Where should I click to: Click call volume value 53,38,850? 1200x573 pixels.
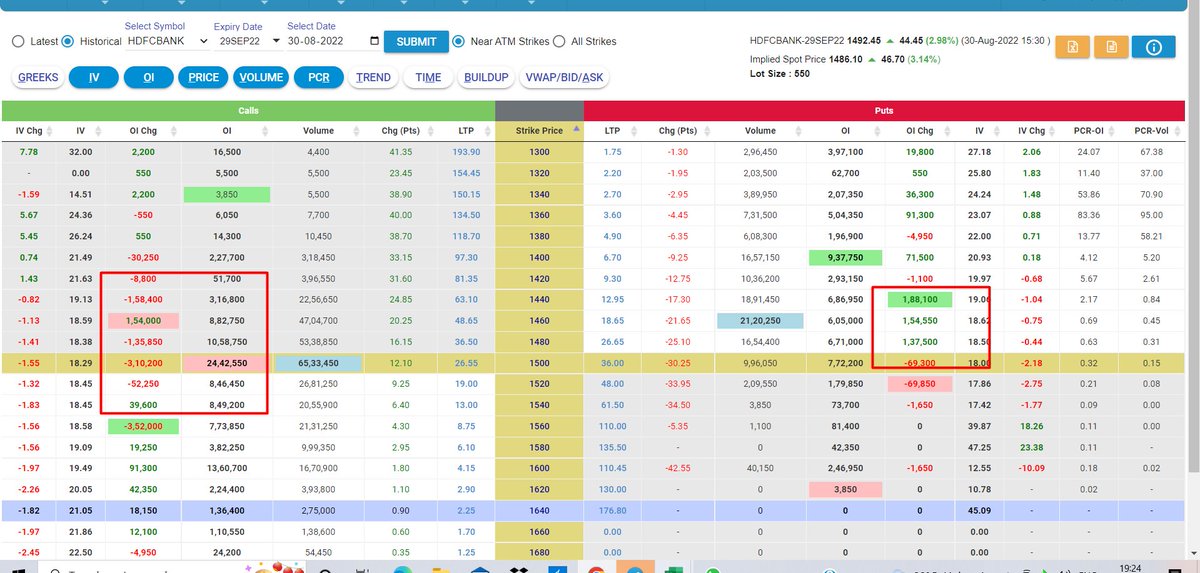(318, 340)
